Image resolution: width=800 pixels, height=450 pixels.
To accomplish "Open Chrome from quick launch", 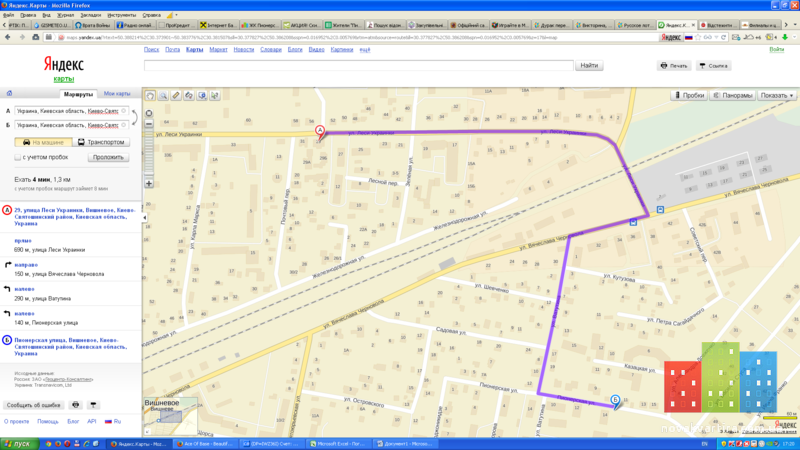I will coord(48,444).
